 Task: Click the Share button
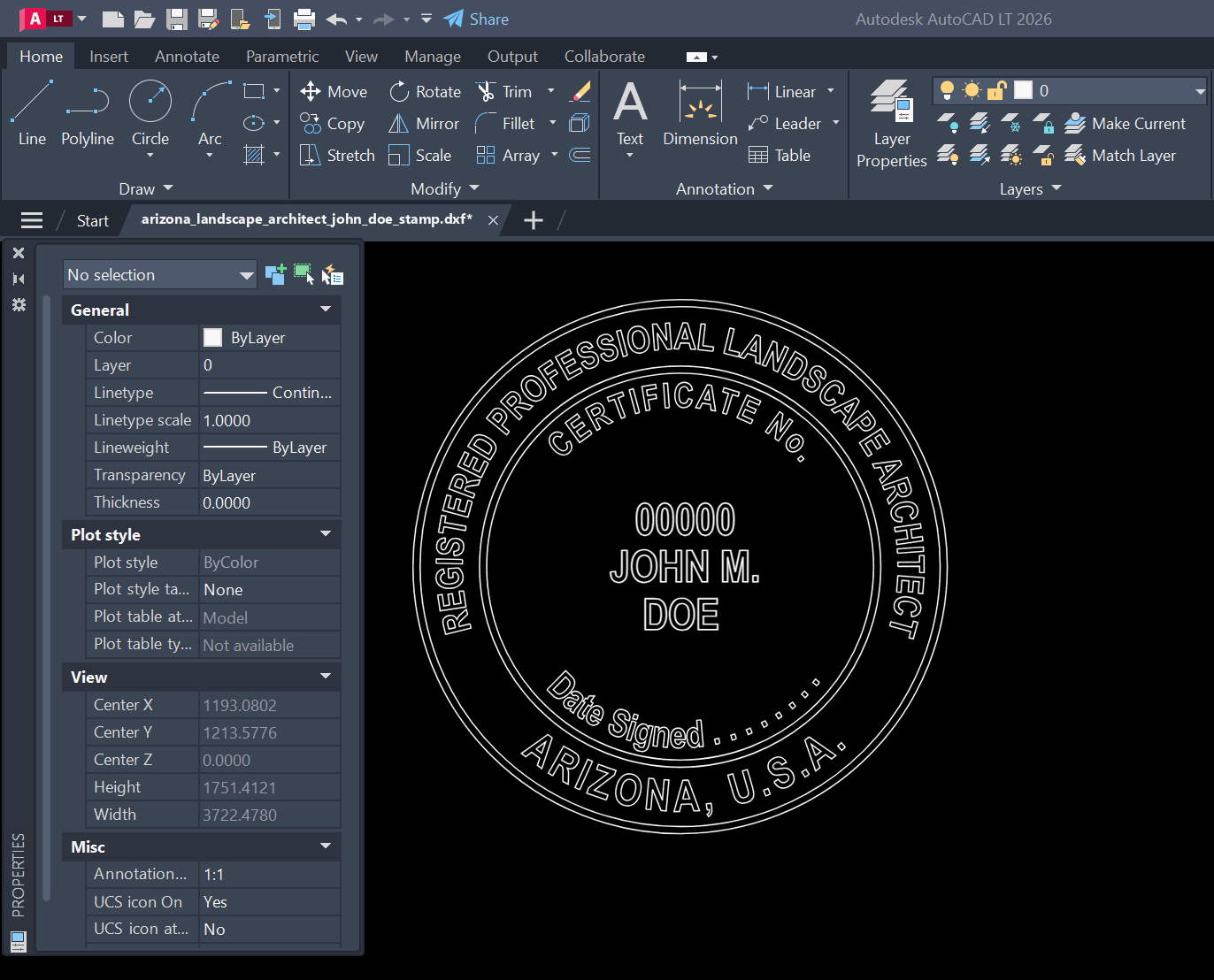476,19
